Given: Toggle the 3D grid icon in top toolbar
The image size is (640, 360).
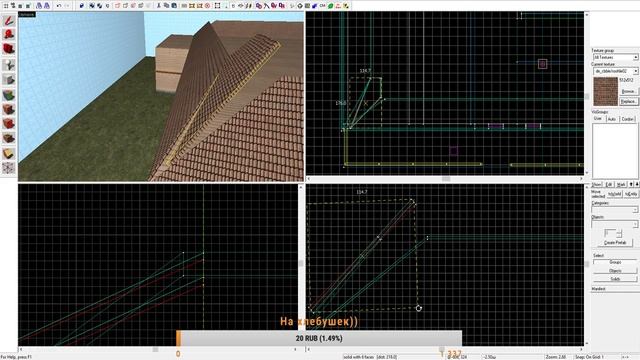Looking at the screenshot, I should (13, 6).
